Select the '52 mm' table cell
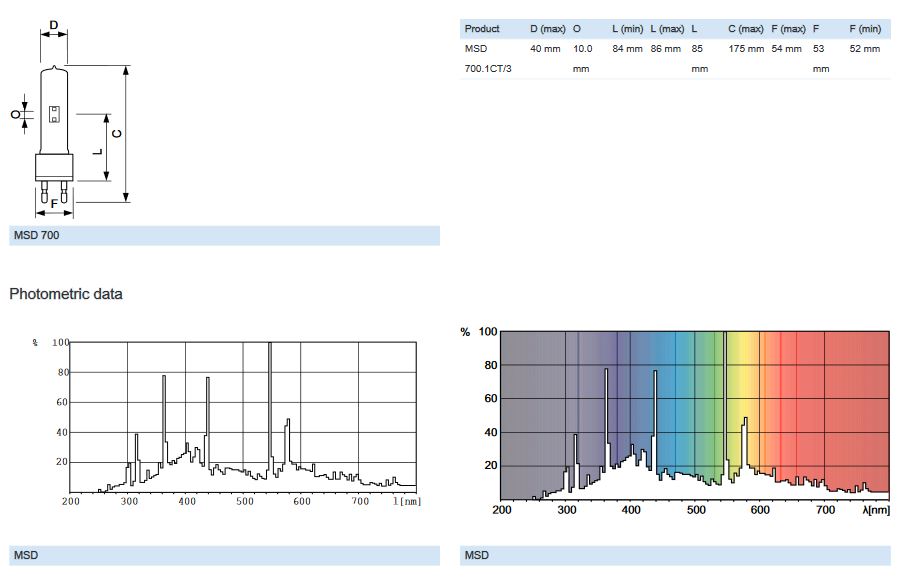 pos(864,49)
